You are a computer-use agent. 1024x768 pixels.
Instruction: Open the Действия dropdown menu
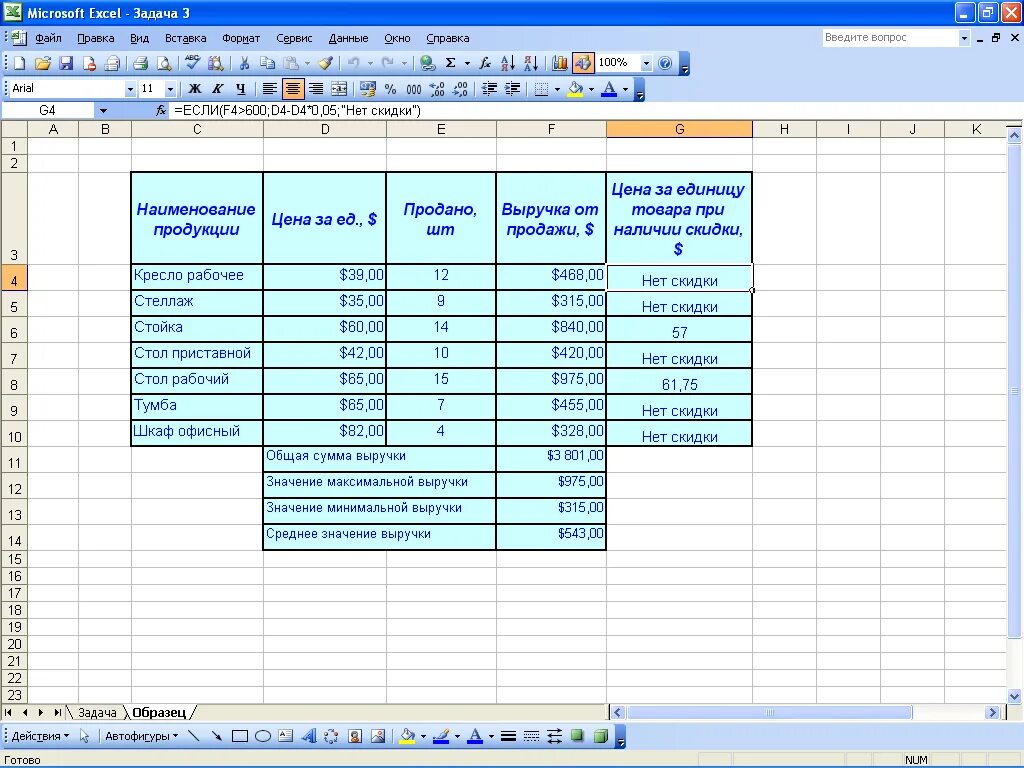40,737
